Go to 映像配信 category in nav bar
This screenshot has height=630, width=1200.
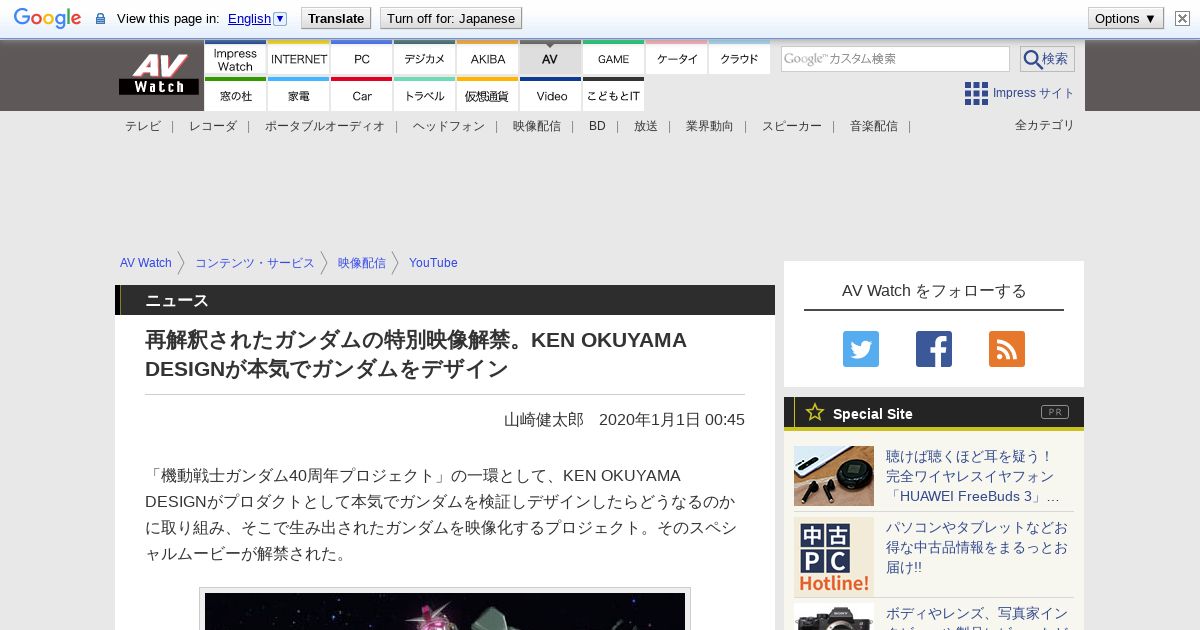(x=536, y=126)
